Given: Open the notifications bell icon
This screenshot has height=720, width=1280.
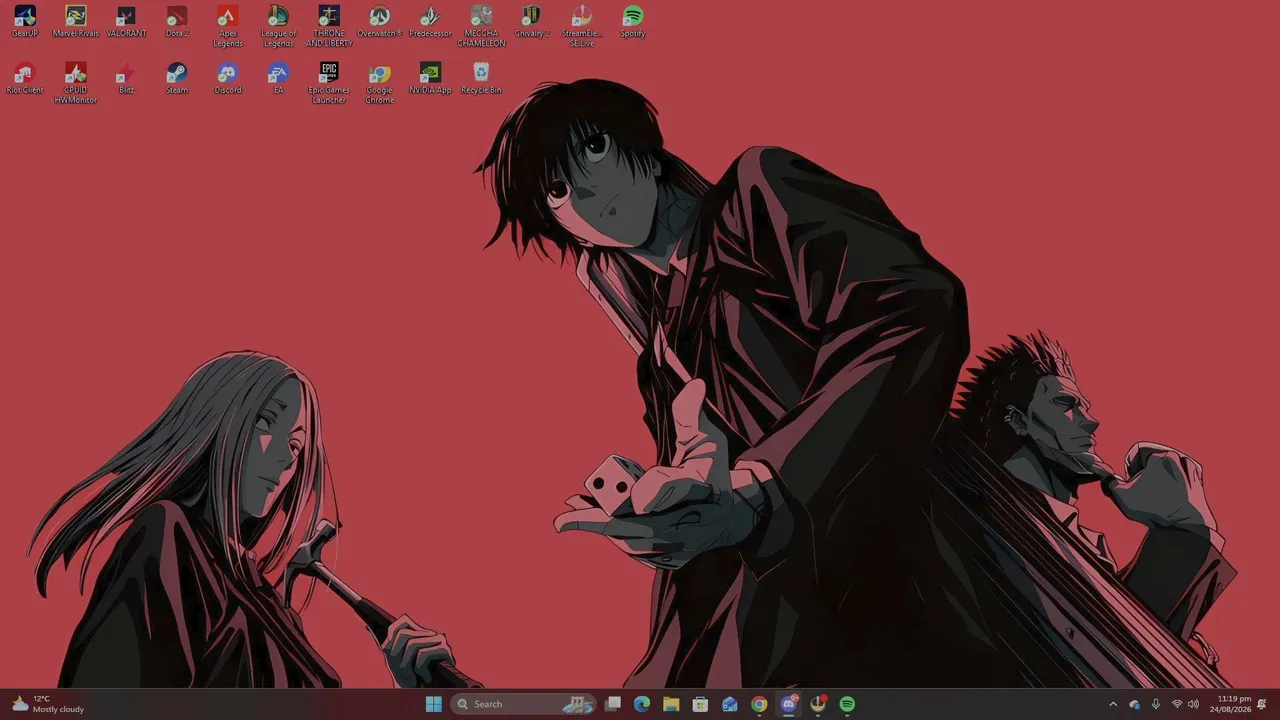Looking at the screenshot, I should 1262,704.
